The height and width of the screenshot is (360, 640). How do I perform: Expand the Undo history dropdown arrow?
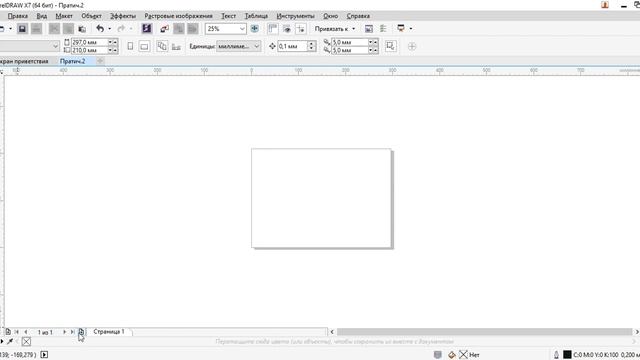[x=109, y=29]
